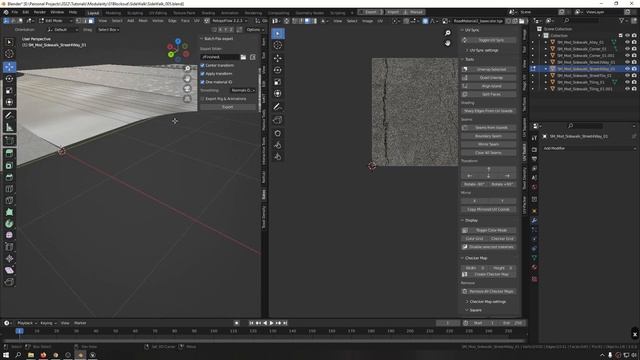
Task: Select the Cursor tool in 3D viewport toolbar
Action: point(9,53)
